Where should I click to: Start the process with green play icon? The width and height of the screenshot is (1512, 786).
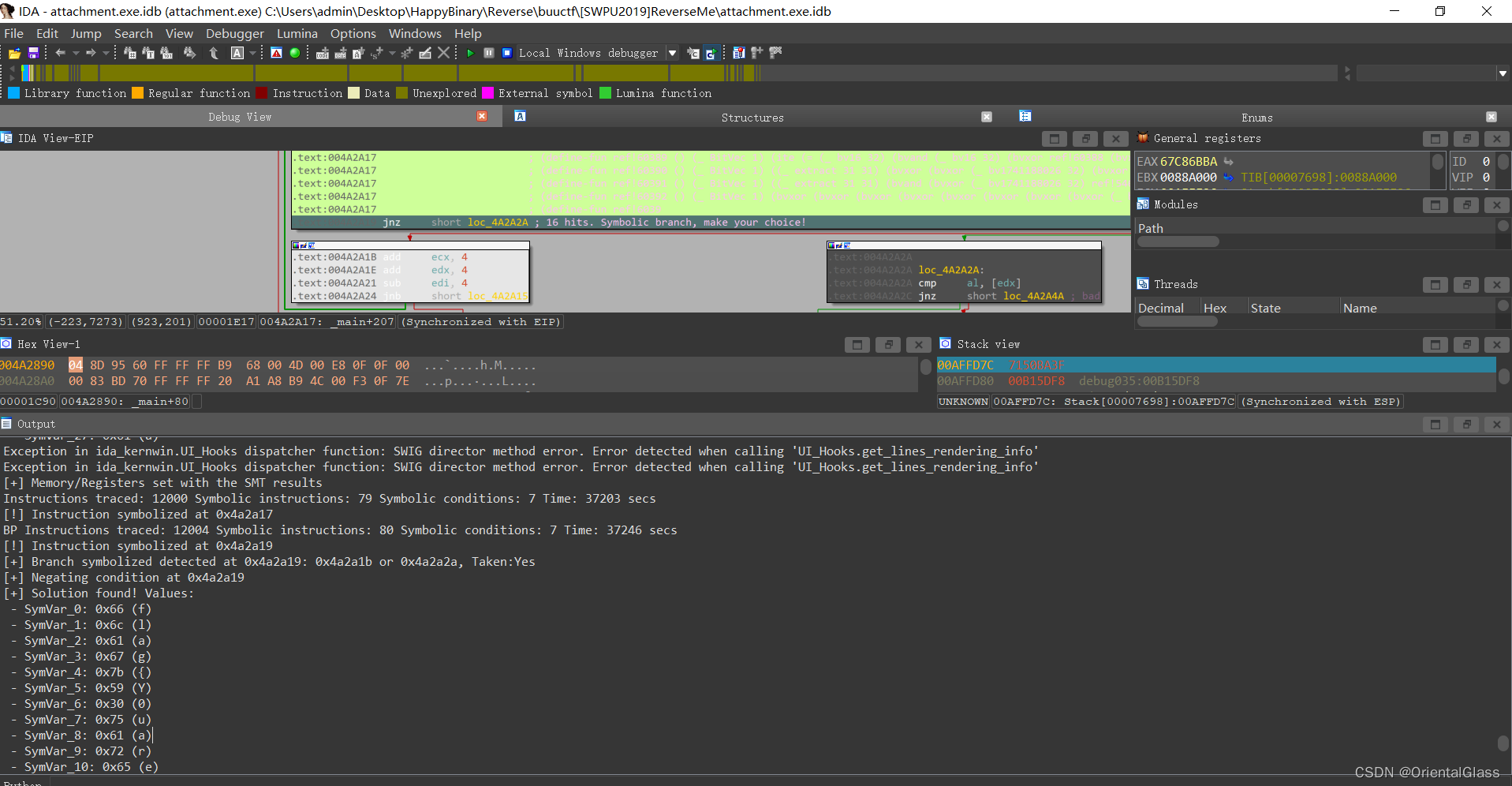pyautogui.click(x=470, y=53)
